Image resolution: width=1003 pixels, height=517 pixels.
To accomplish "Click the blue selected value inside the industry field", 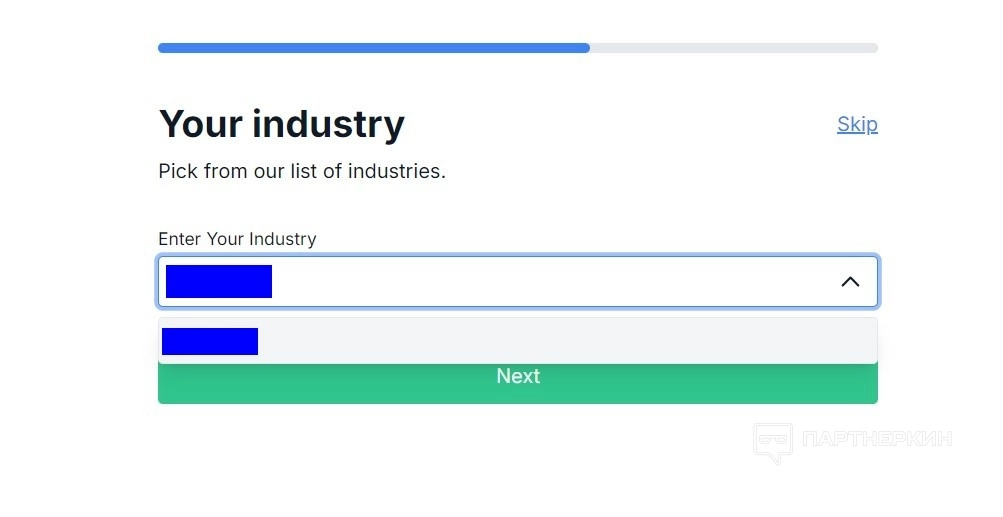I will (219, 282).
